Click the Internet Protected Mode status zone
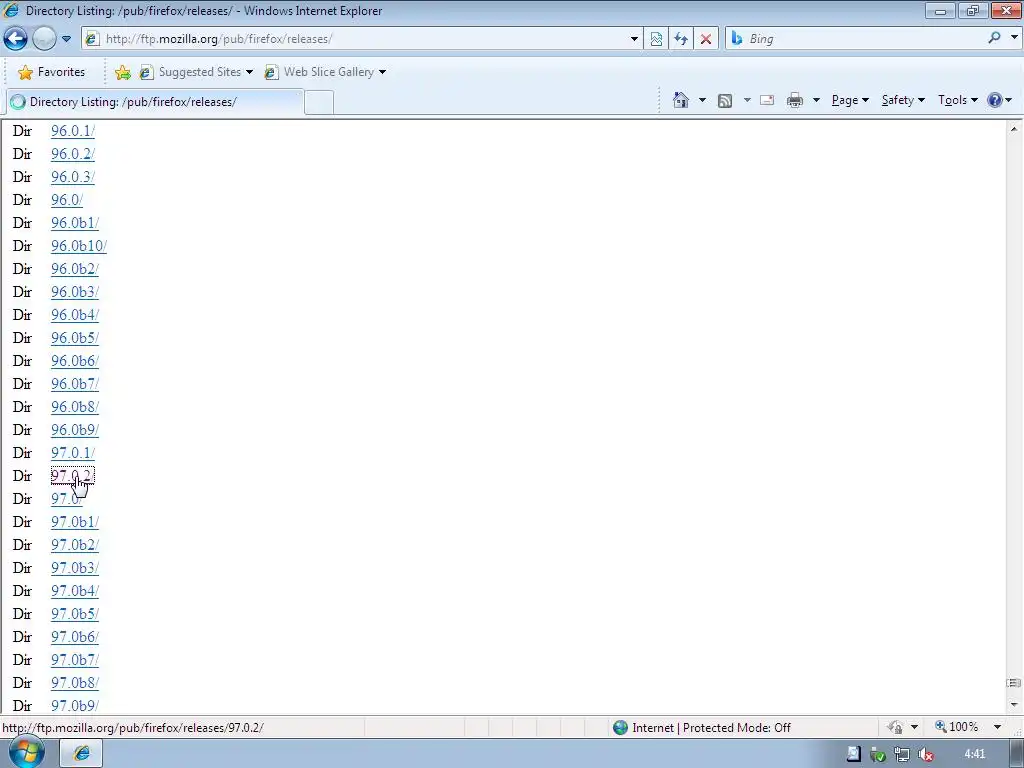 click(703, 728)
